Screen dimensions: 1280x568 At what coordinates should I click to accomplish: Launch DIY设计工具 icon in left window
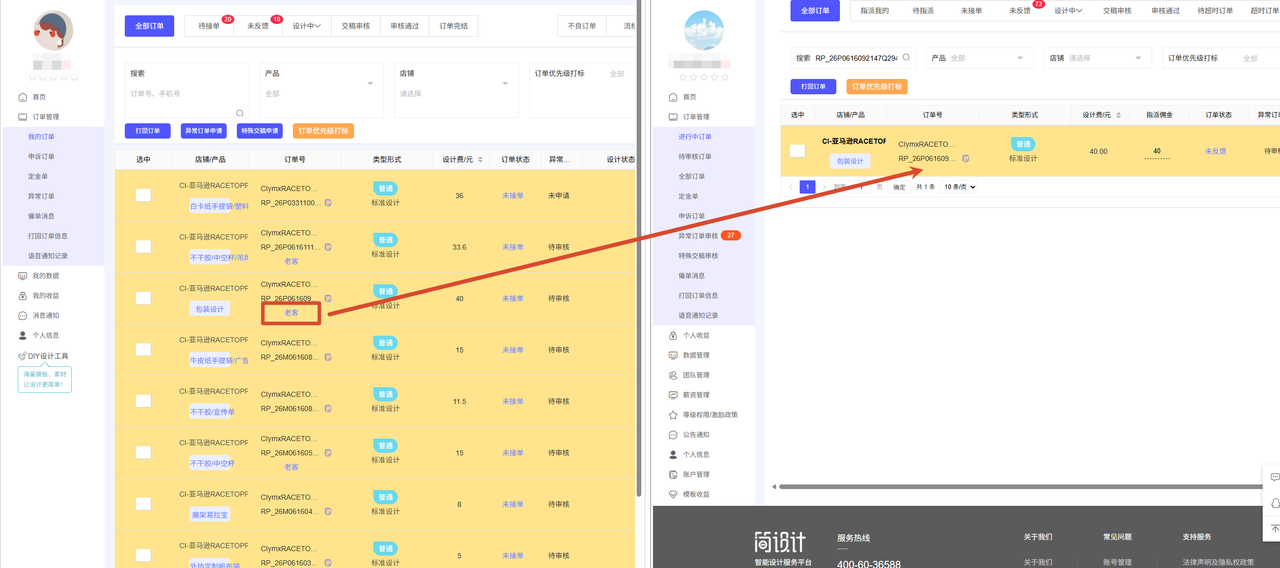(x=21, y=356)
